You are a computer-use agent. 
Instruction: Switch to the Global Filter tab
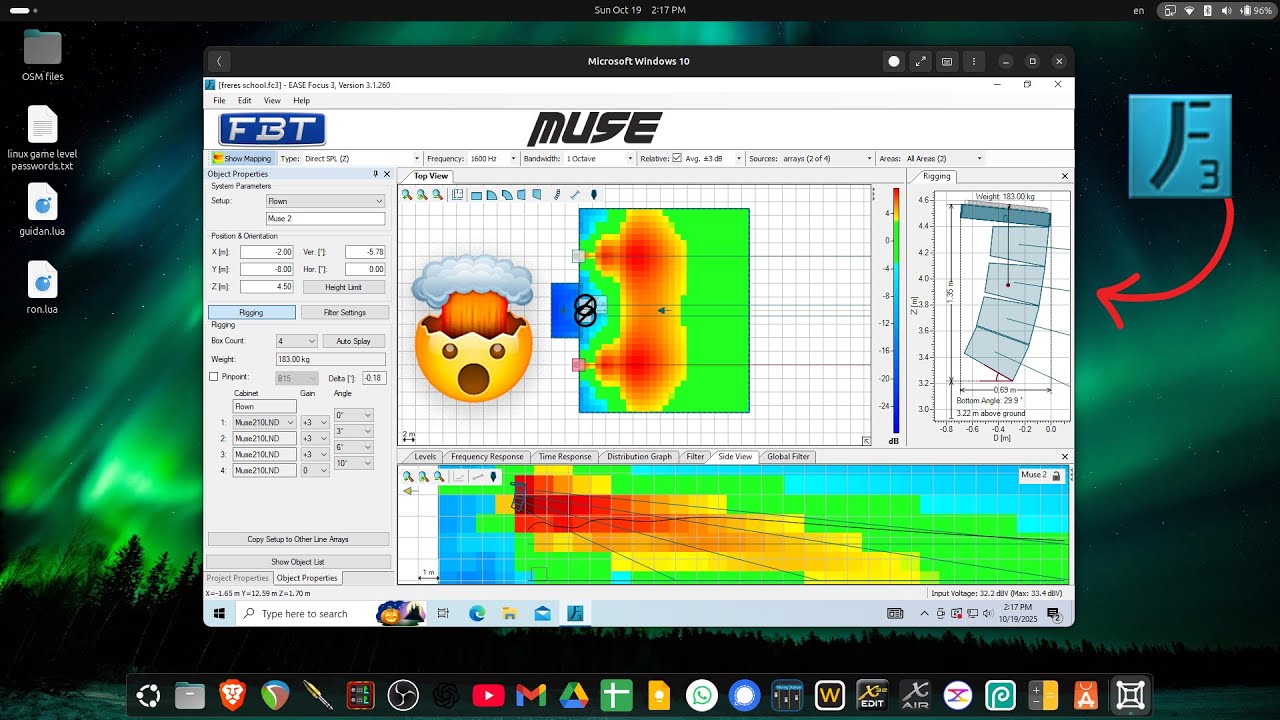click(788, 457)
